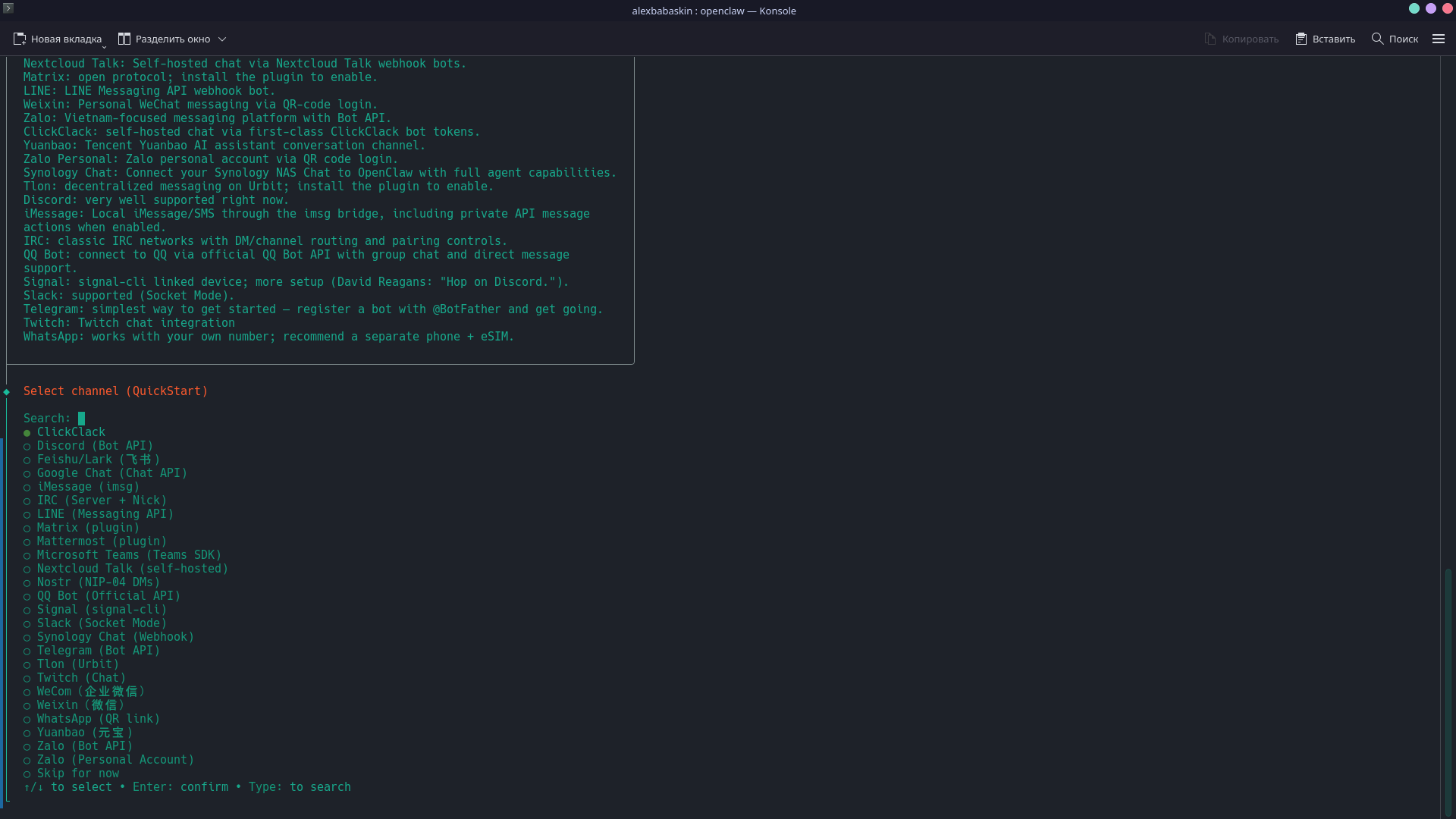This screenshot has height=819, width=1456.
Task: Choose Nextcloud Talk (self-hosted) option
Action: (x=126, y=569)
